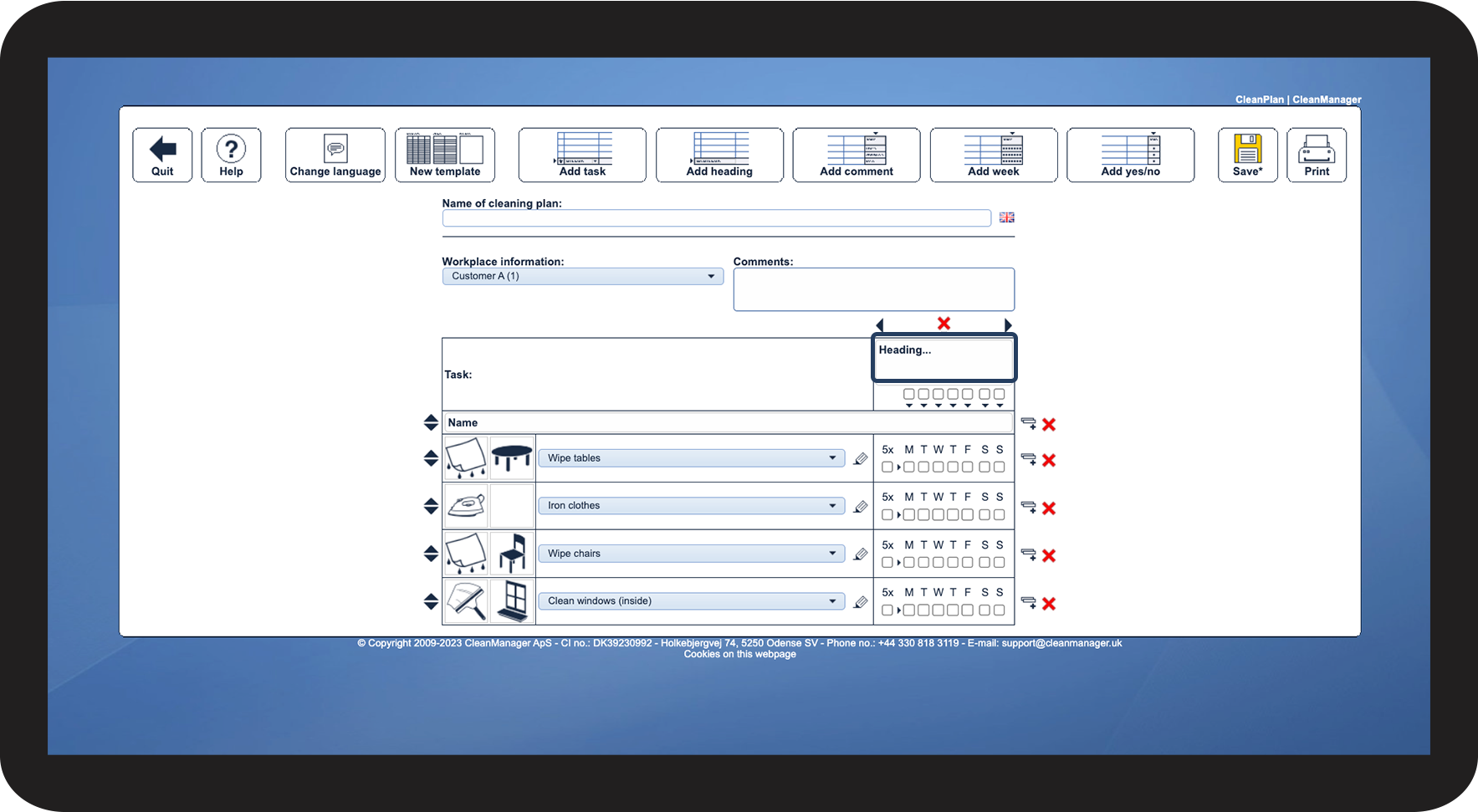Remove heading column with red X above it
Screen dimensions: 1478x812
coord(944,324)
